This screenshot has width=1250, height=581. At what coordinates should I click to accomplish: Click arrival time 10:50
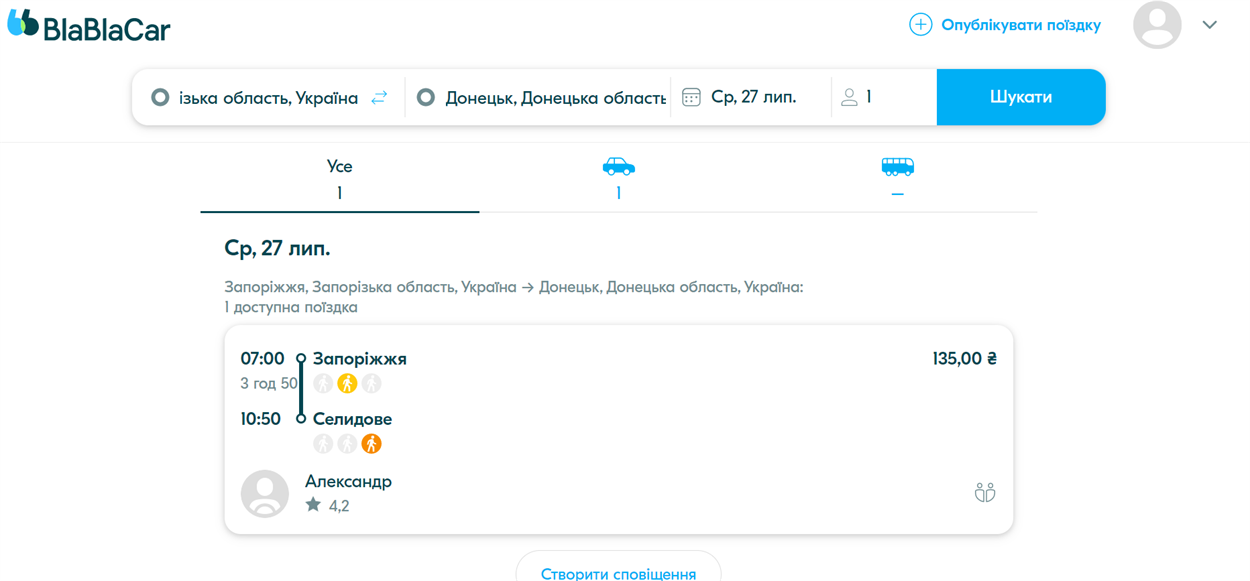pyautogui.click(x=260, y=419)
